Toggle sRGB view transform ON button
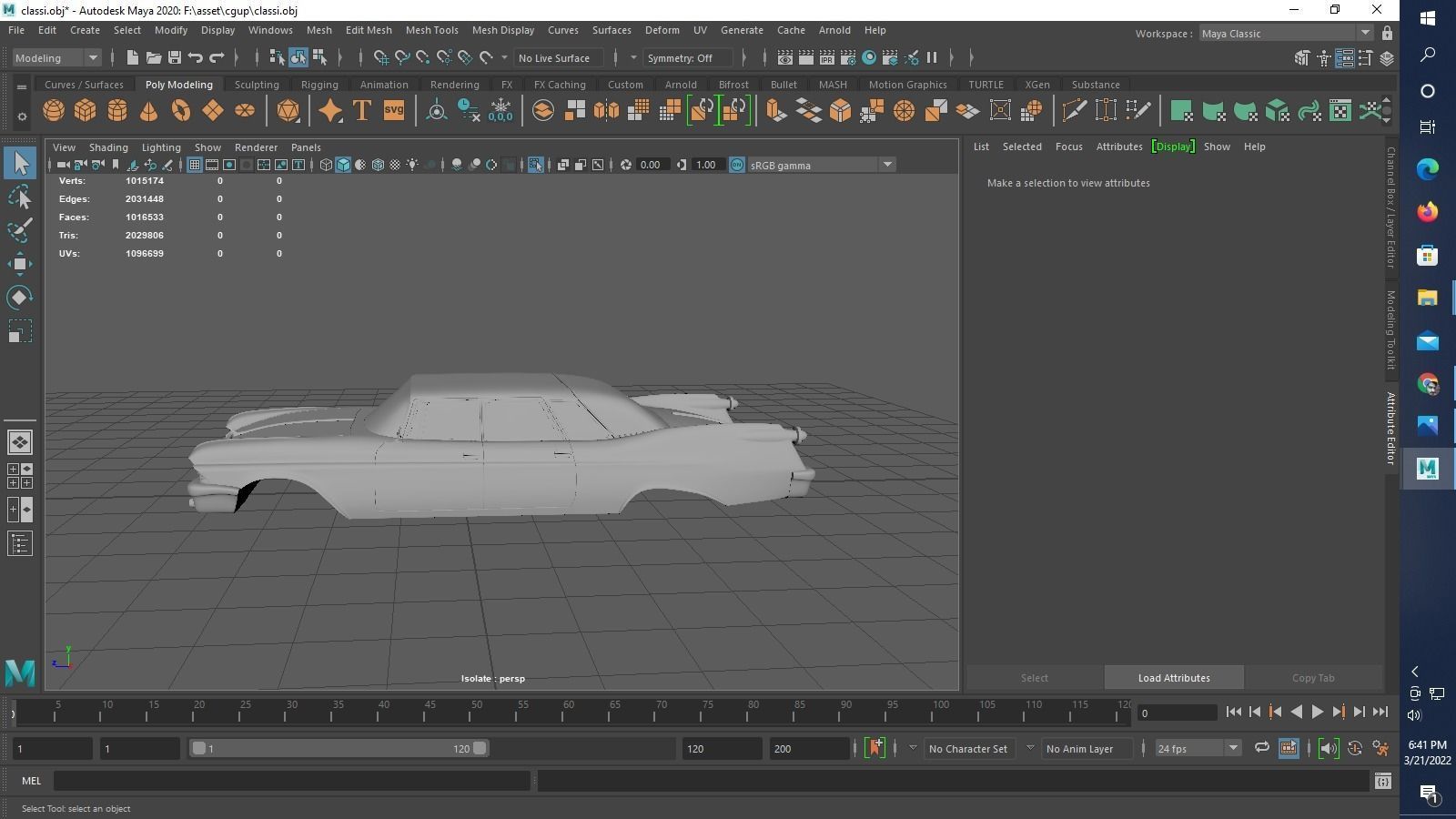 click(x=737, y=165)
